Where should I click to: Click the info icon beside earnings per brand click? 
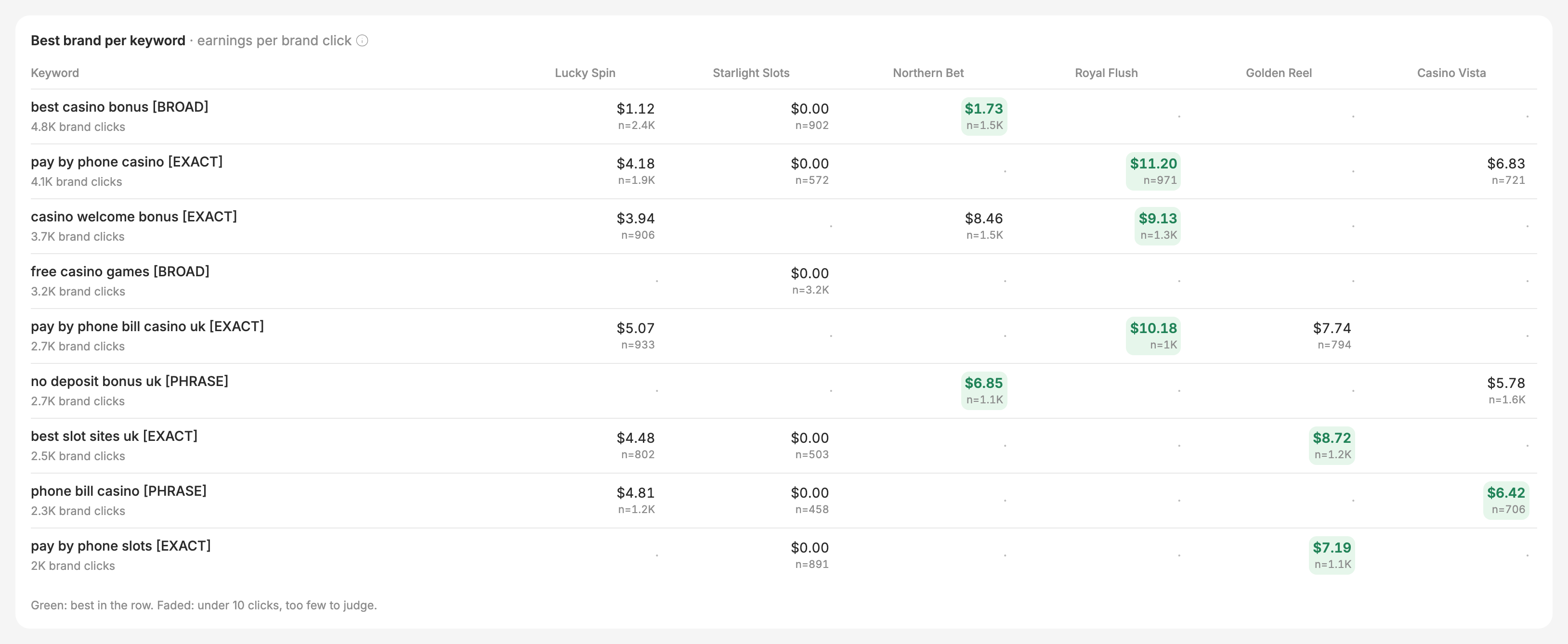click(362, 41)
